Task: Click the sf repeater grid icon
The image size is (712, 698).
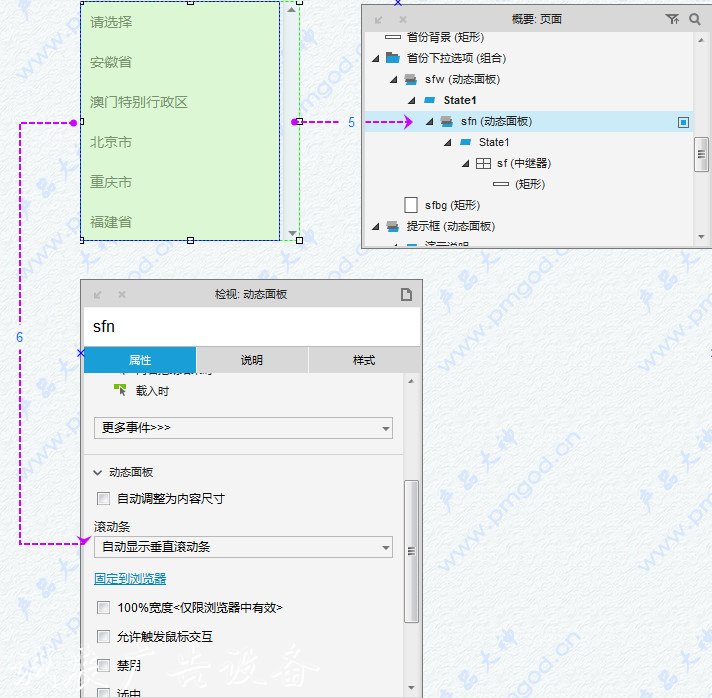Action: pos(483,163)
